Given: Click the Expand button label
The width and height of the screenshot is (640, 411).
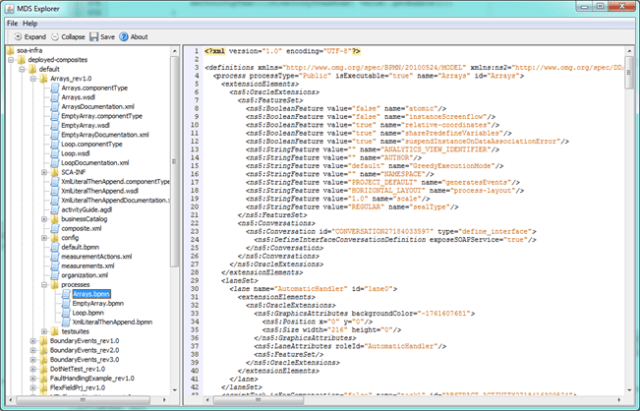Looking at the screenshot, I should pyautogui.click(x=35, y=37).
